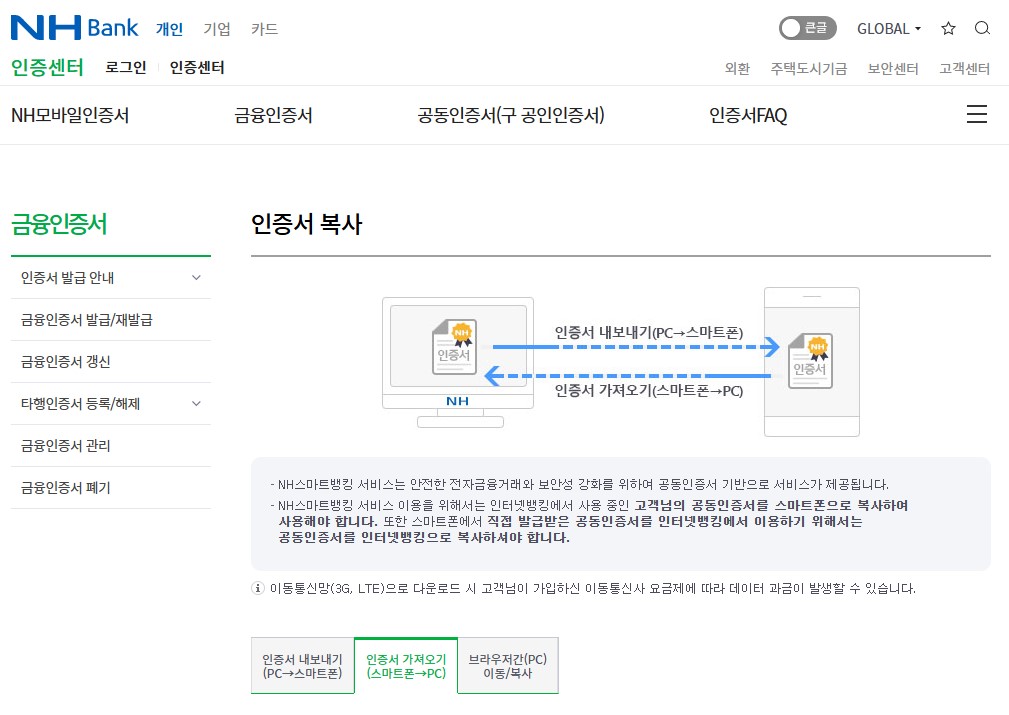Open 금융인증서 갱신 sidebar item
Viewport: 1009px width, 715px height.
(x=111, y=362)
